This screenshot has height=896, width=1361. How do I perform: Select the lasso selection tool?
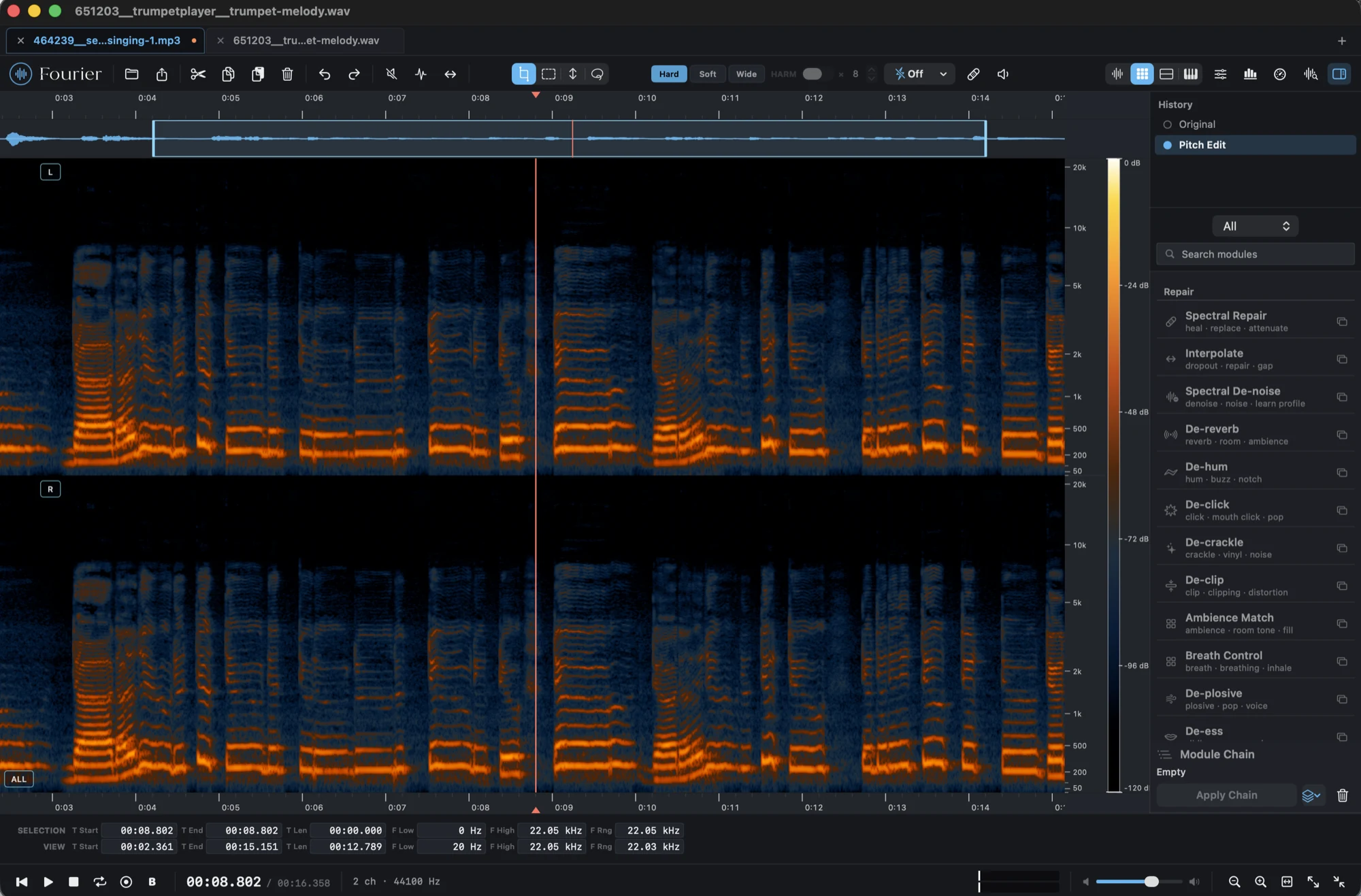tap(597, 74)
